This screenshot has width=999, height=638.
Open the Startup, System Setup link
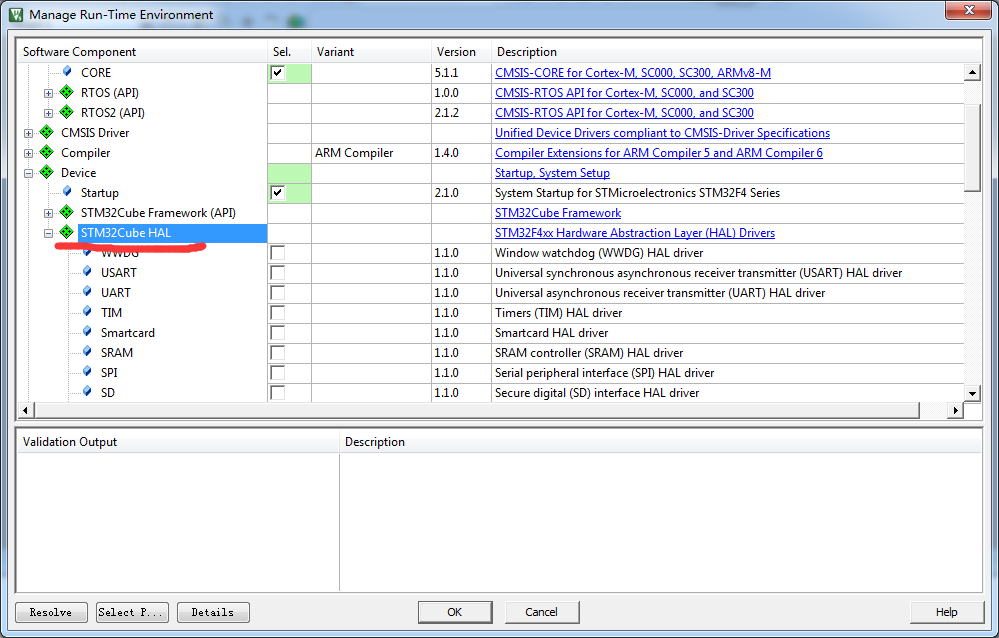pos(552,173)
